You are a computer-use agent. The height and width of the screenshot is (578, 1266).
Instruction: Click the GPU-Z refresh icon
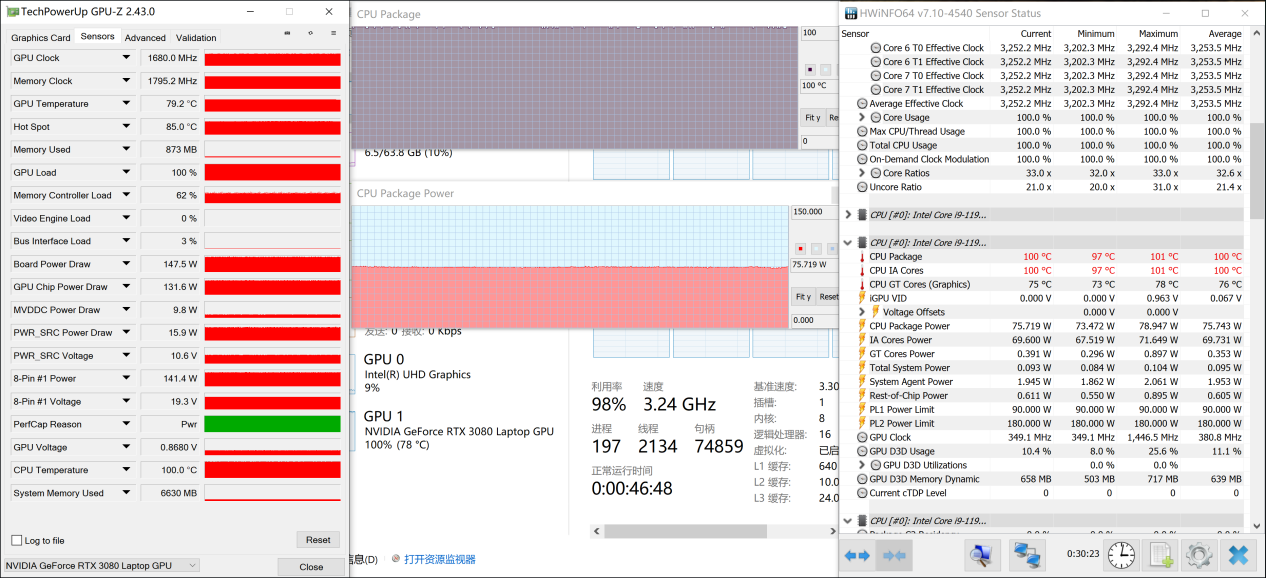pos(310,33)
